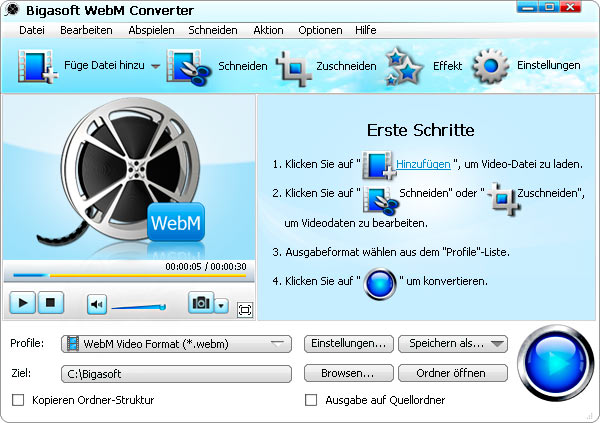This screenshot has width=600, height=423.
Task: Open the Optionen menu
Action: point(320,30)
